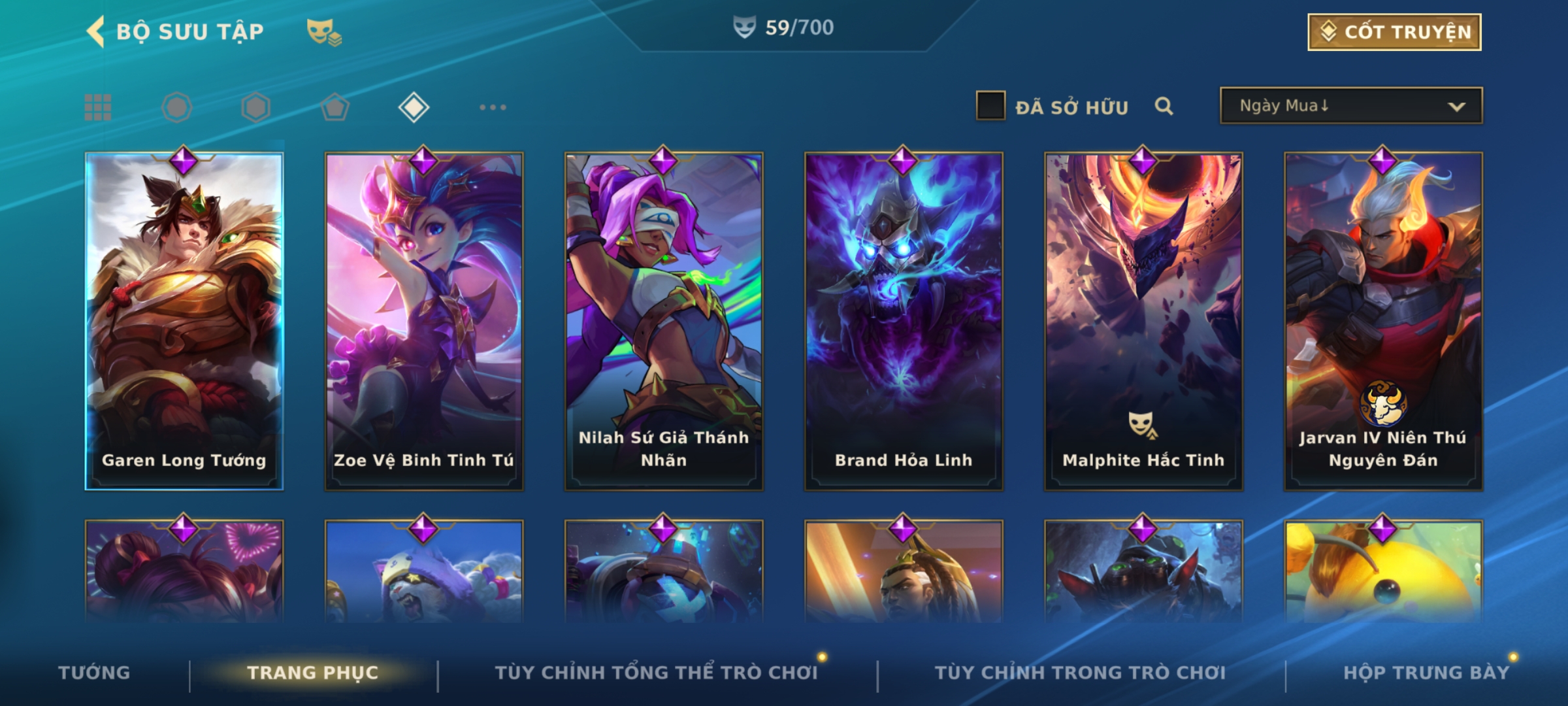Select the diamond rarity tier filter

pyautogui.click(x=414, y=107)
